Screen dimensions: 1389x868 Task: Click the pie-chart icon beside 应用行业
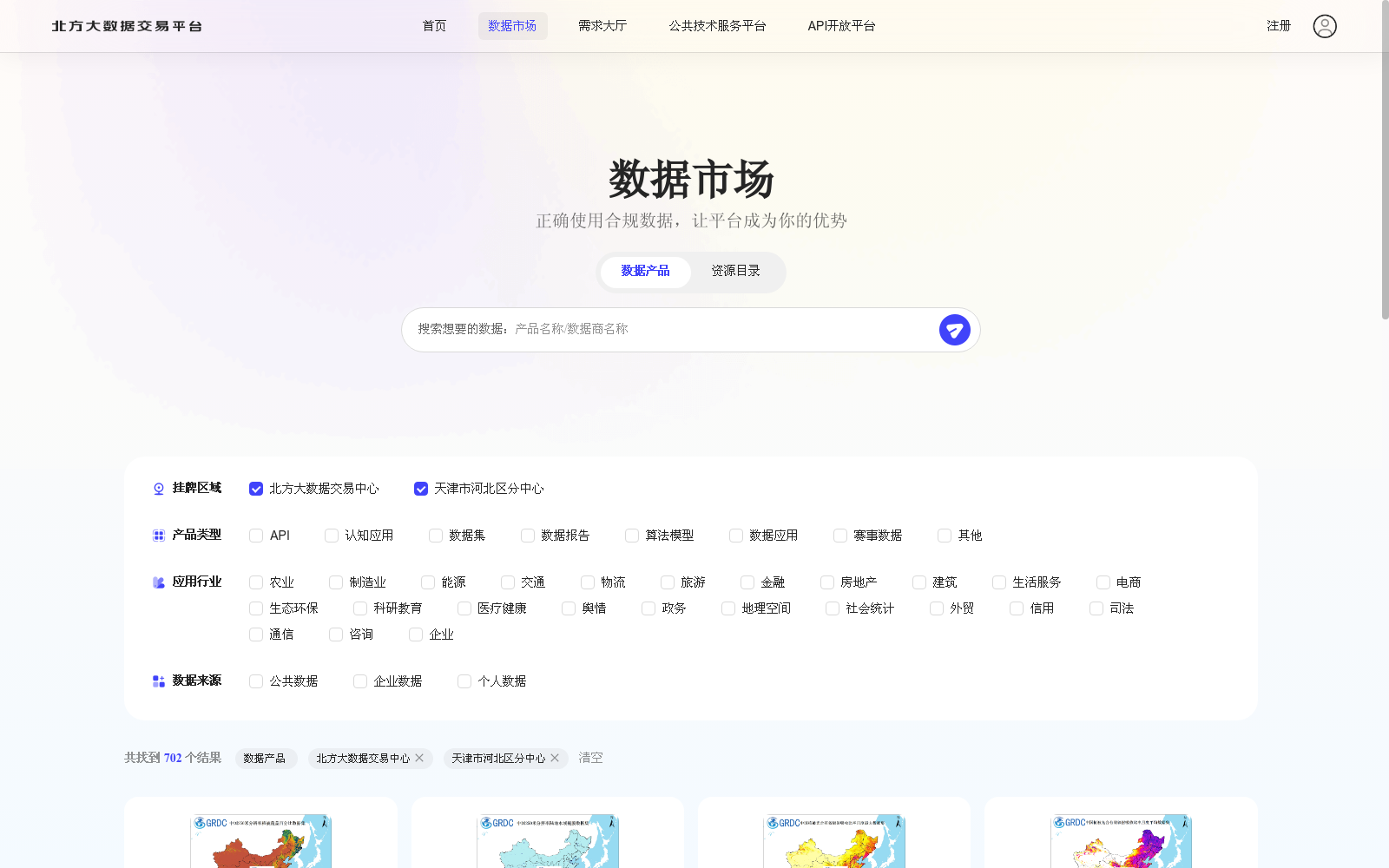click(157, 582)
